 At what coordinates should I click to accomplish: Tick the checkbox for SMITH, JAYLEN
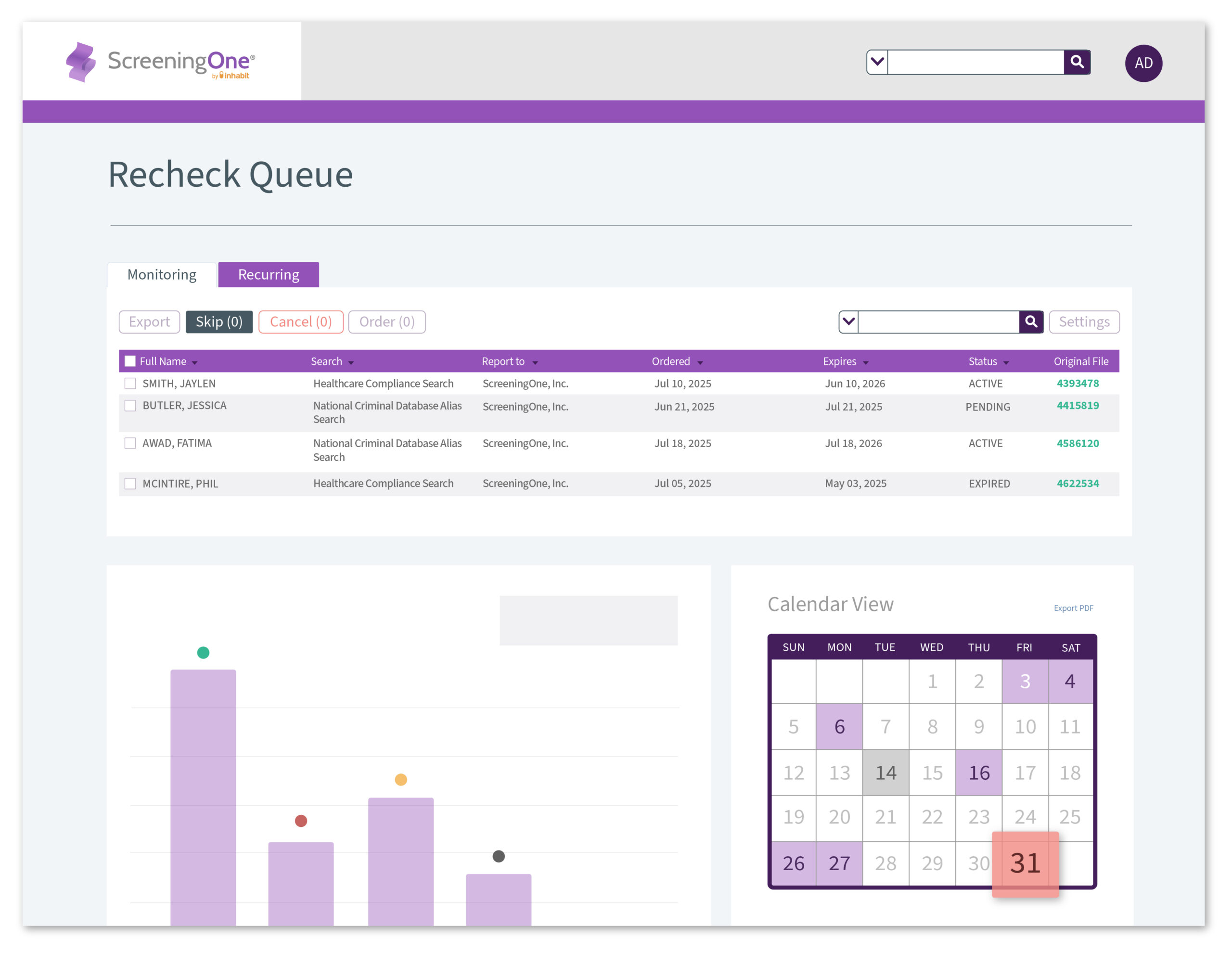[x=130, y=384]
